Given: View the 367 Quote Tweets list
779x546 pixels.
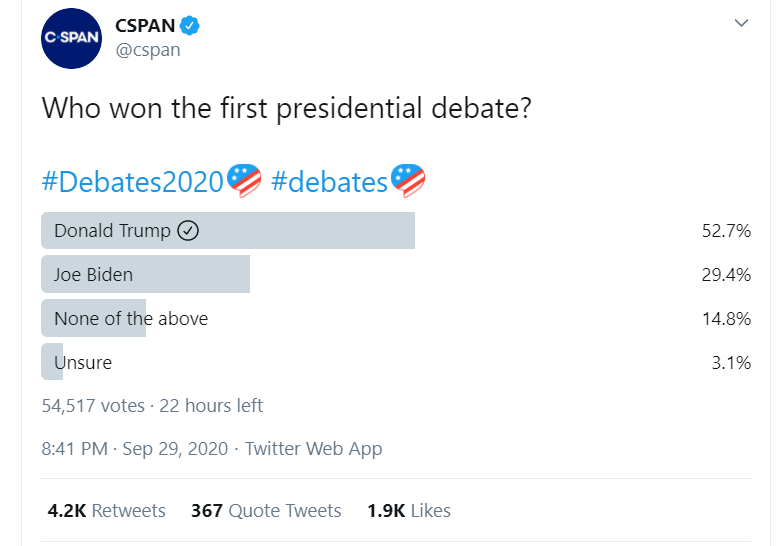Looking at the screenshot, I should 266,510.
